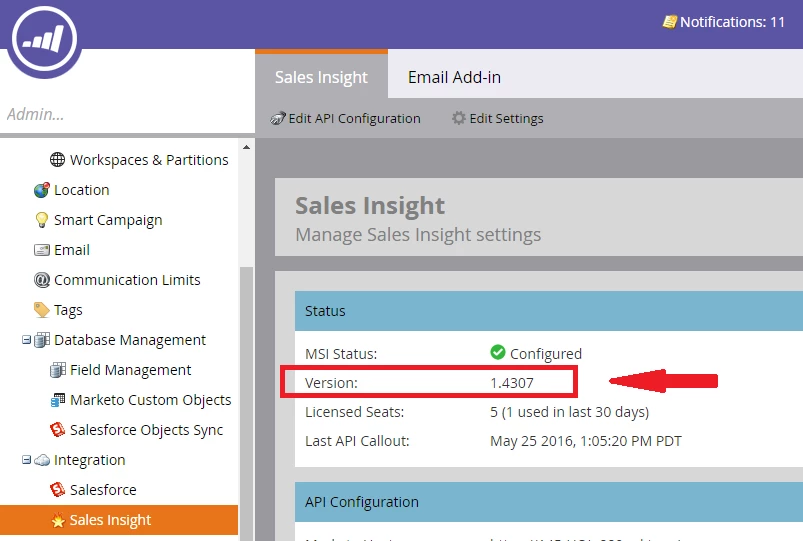Open Edit Settings
This screenshot has width=803, height=541.
click(497, 118)
